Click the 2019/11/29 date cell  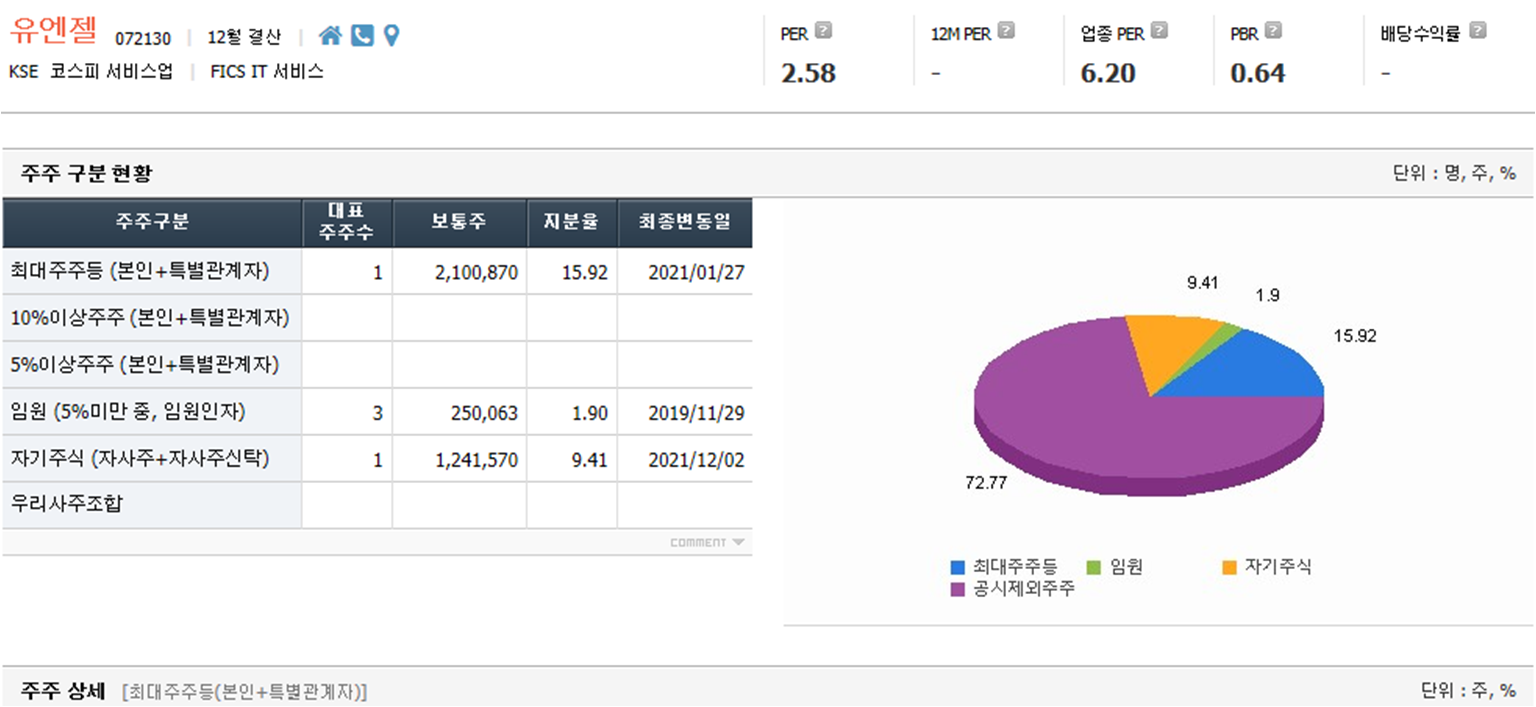click(685, 412)
